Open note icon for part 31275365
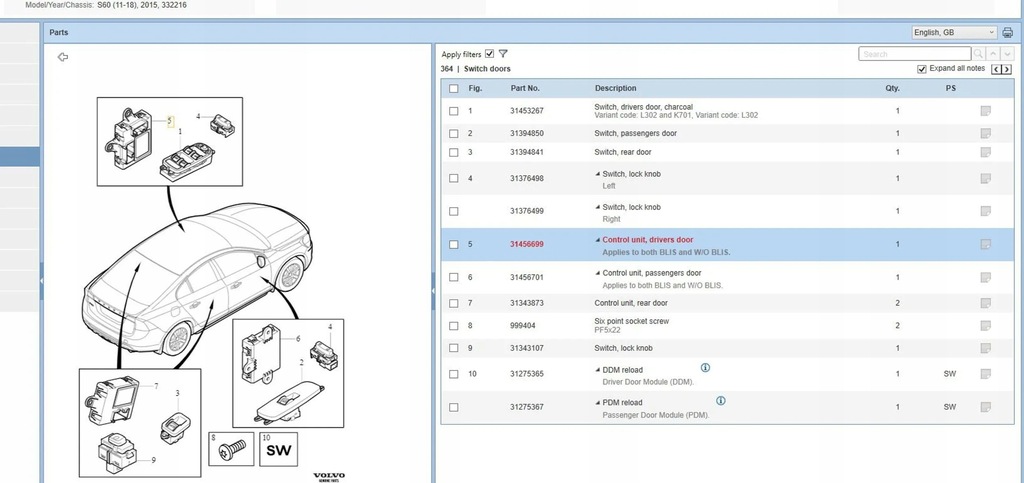Viewport: 1024px width, 483px height. (985, 374)
